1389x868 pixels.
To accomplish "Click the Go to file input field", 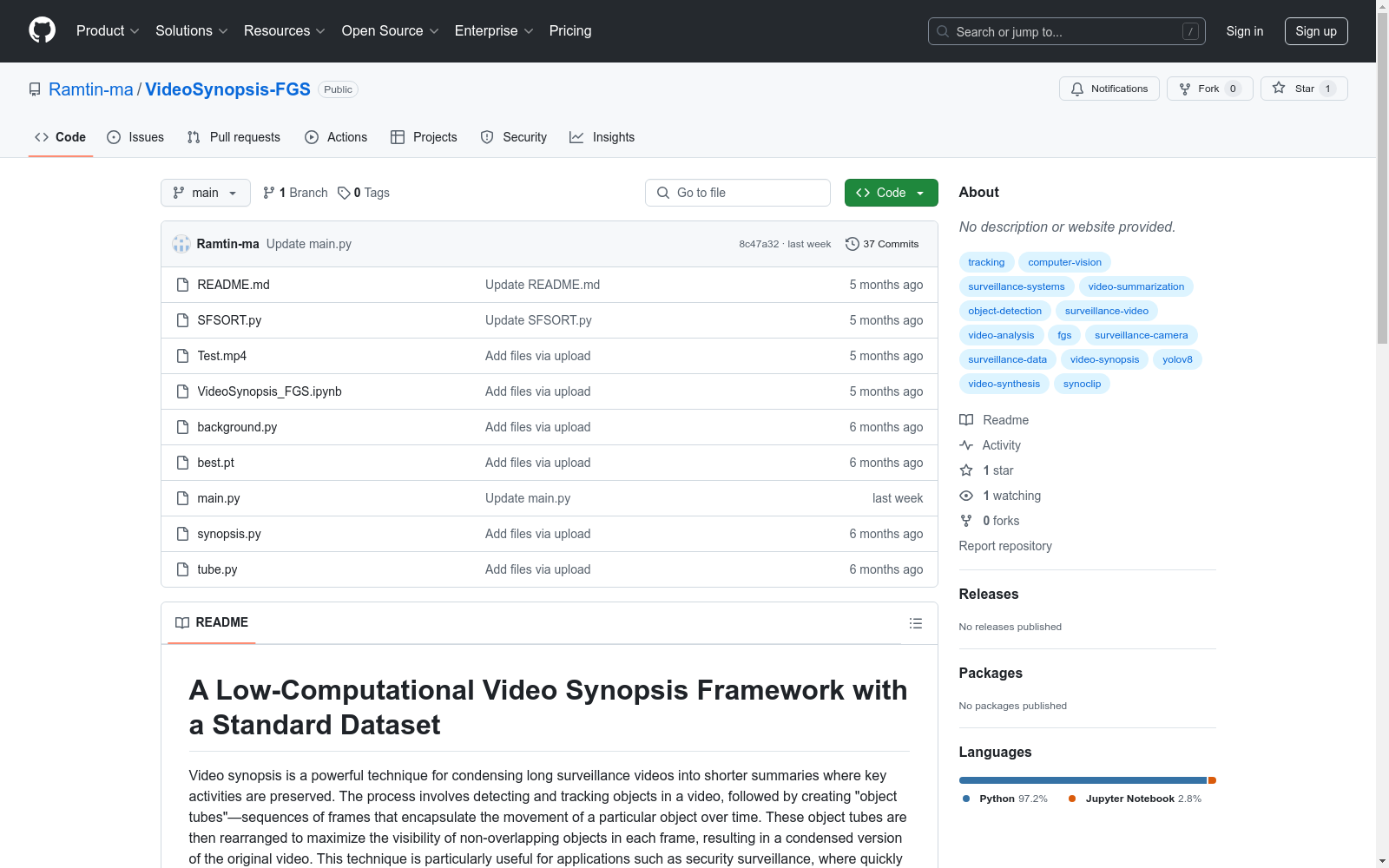I will point(738,193).
